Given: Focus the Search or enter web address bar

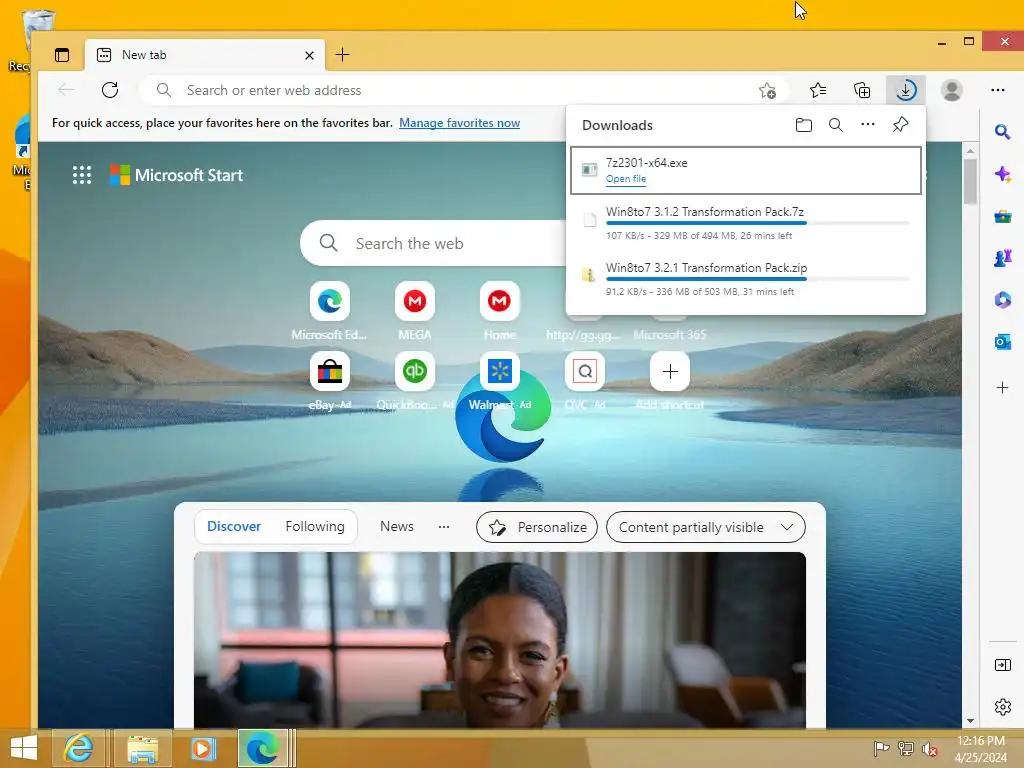Looking at the screenshot, I should click(464, 90).
